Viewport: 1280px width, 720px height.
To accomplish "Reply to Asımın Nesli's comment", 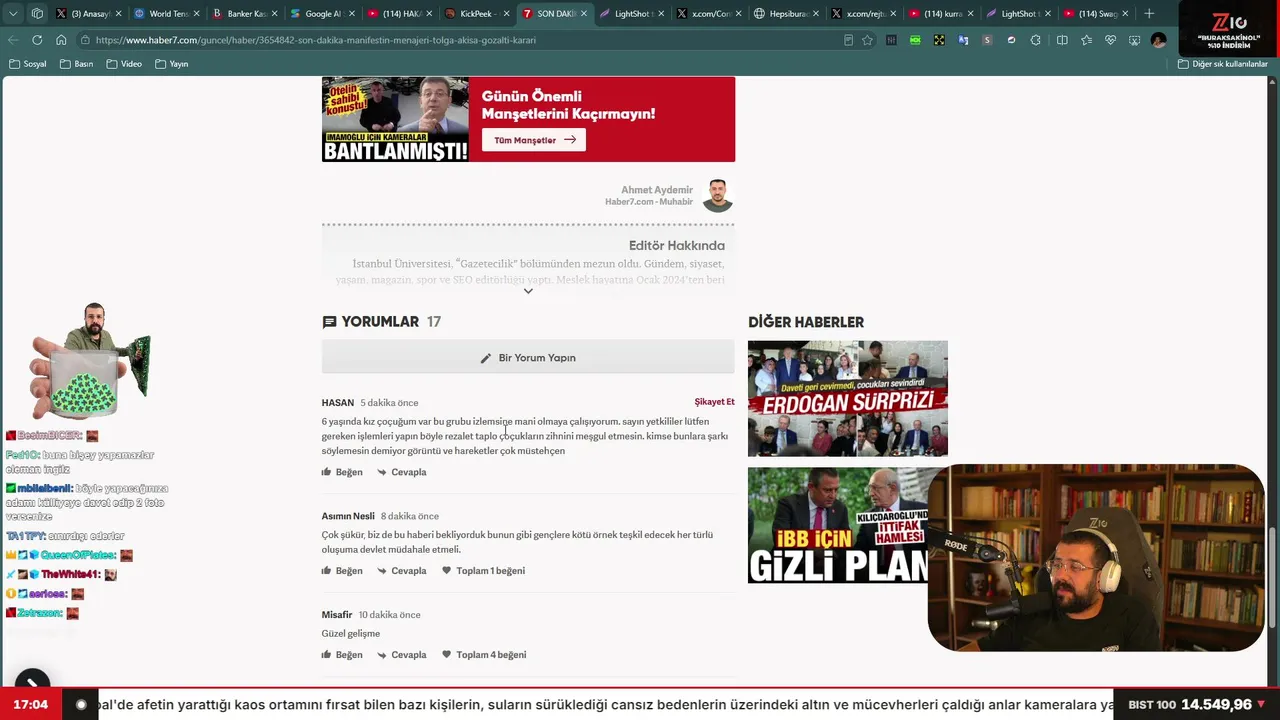I will [x=402, y=571].
